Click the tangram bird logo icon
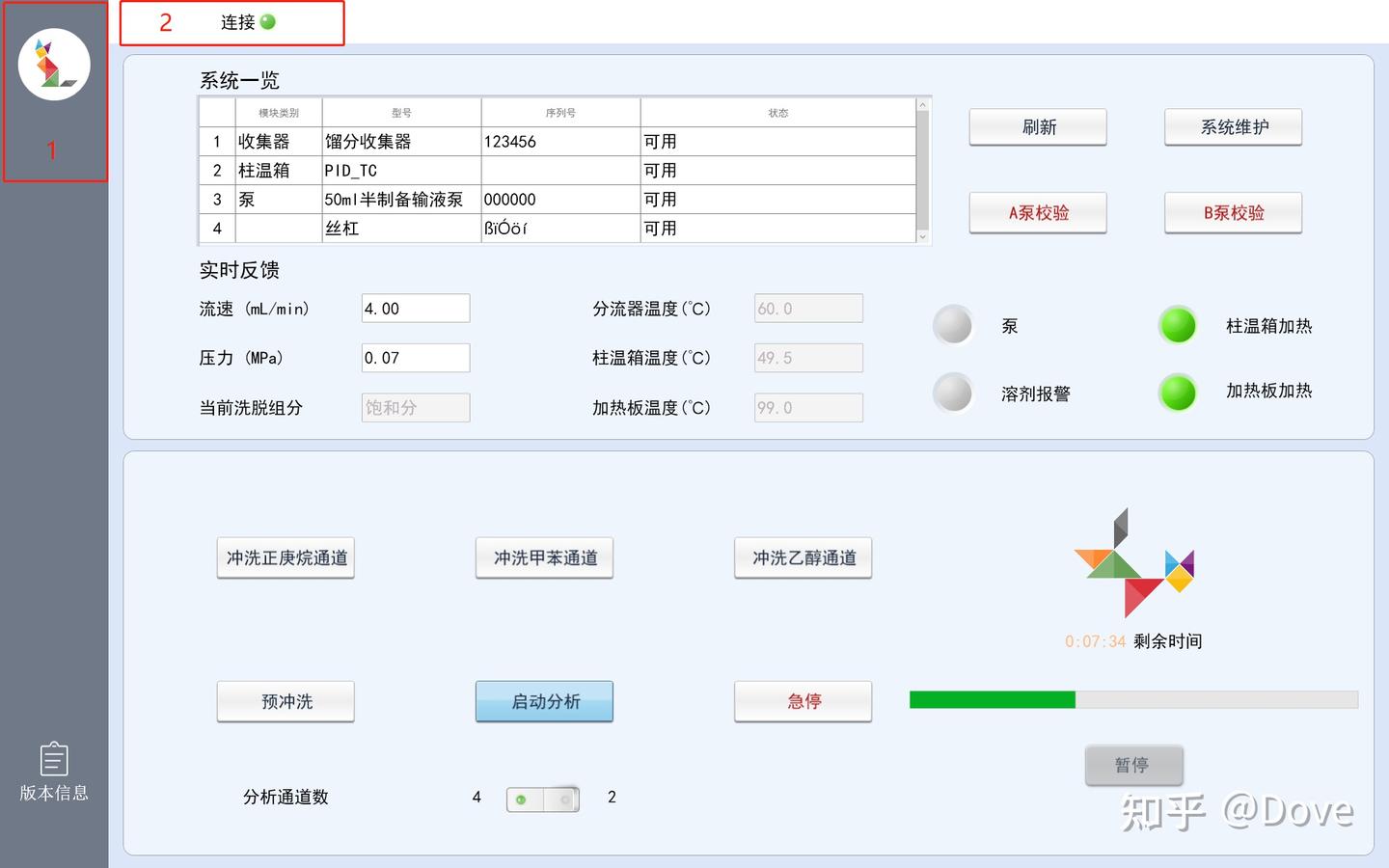This screenshot has width=1389, height=868. (x=54, y=64)
